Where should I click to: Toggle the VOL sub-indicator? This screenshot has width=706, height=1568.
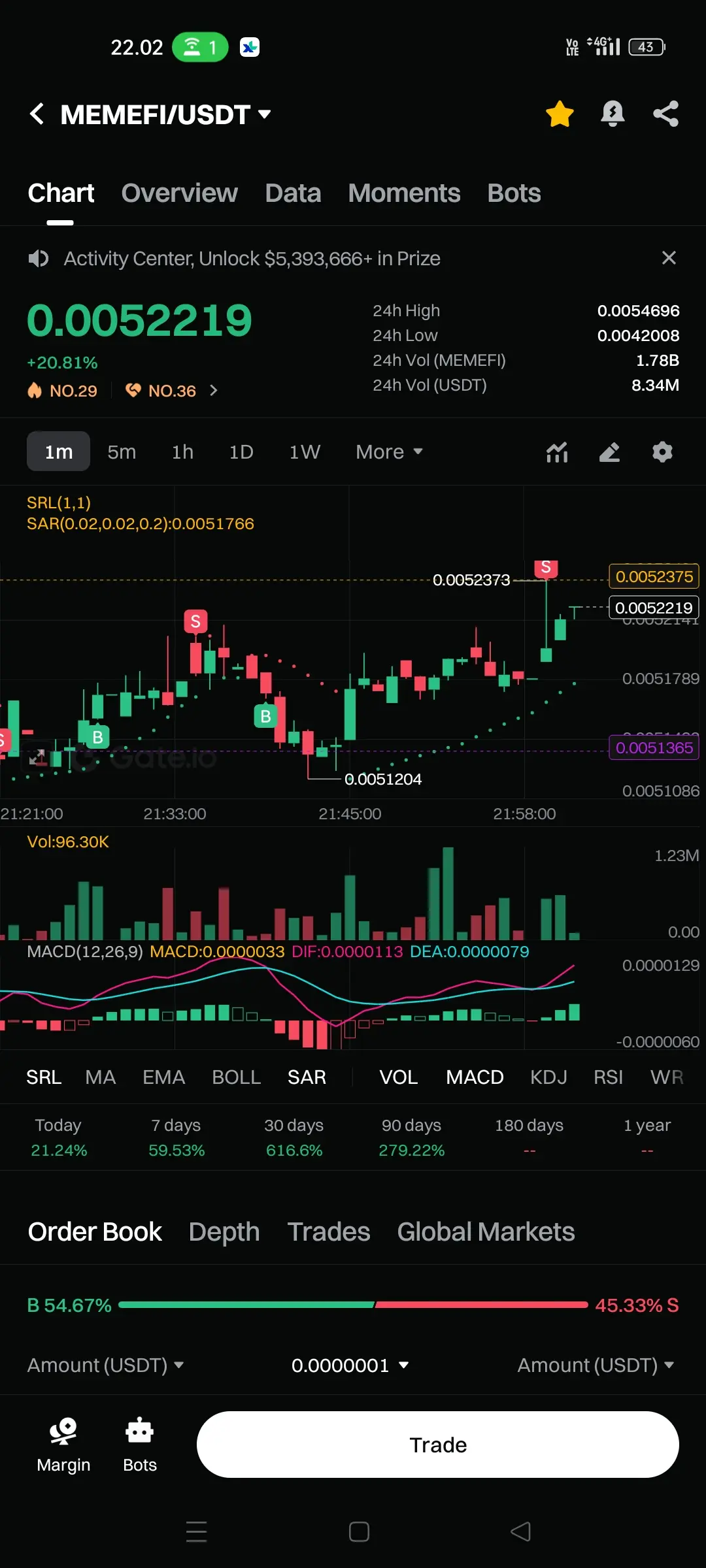click(x=399, y=1077)
